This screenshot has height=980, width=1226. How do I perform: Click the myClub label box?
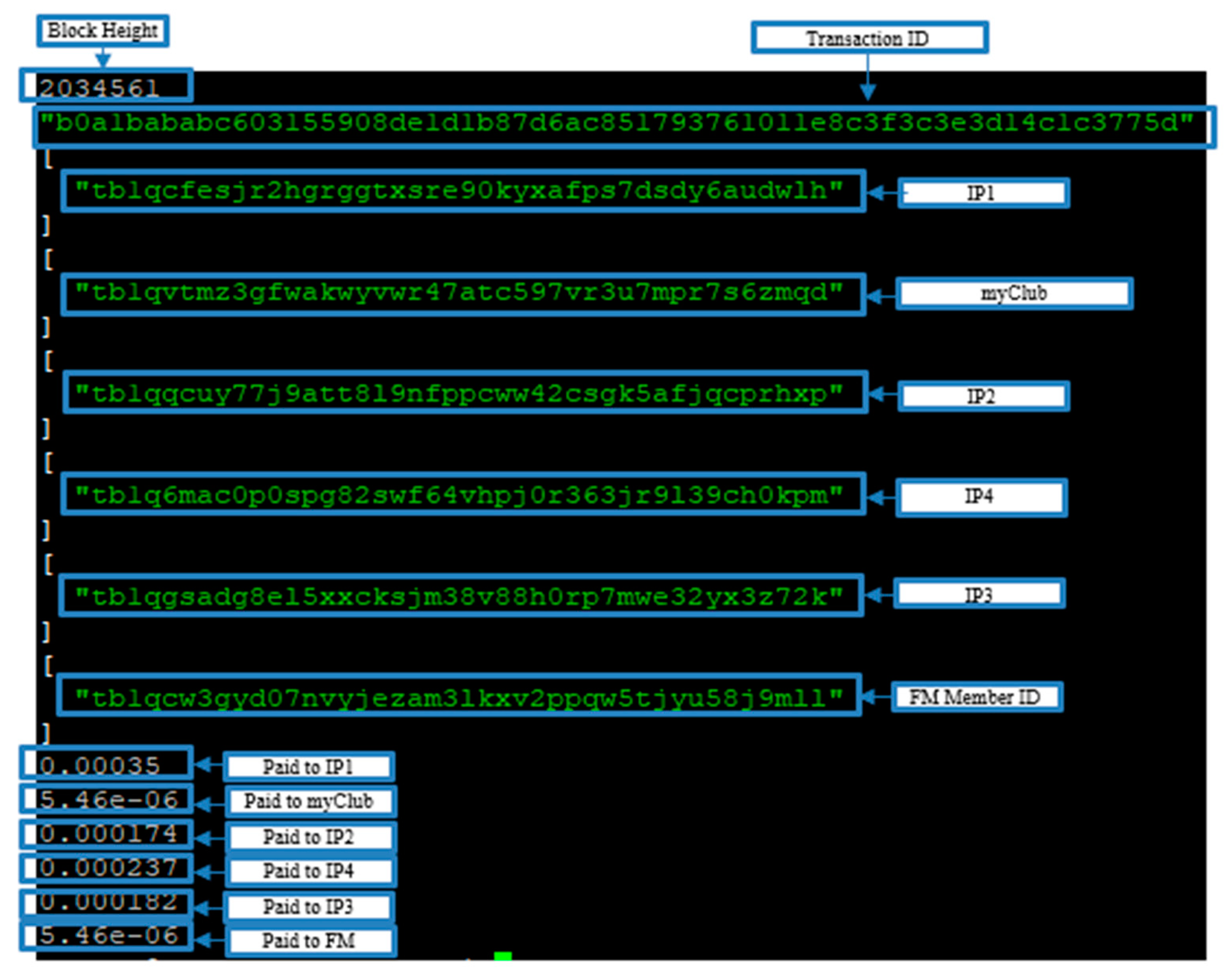coord(1014,293)
